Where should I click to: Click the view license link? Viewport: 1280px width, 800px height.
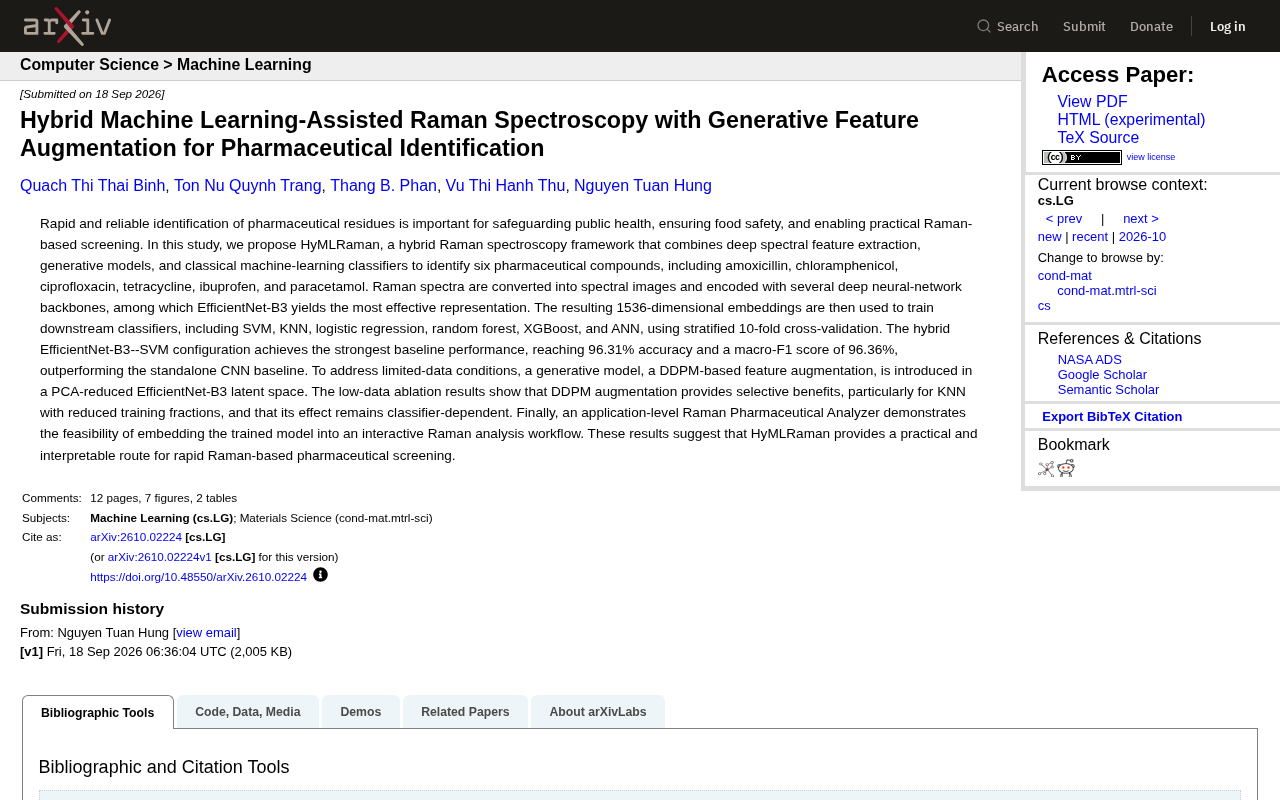click(x=1151, y=157)
